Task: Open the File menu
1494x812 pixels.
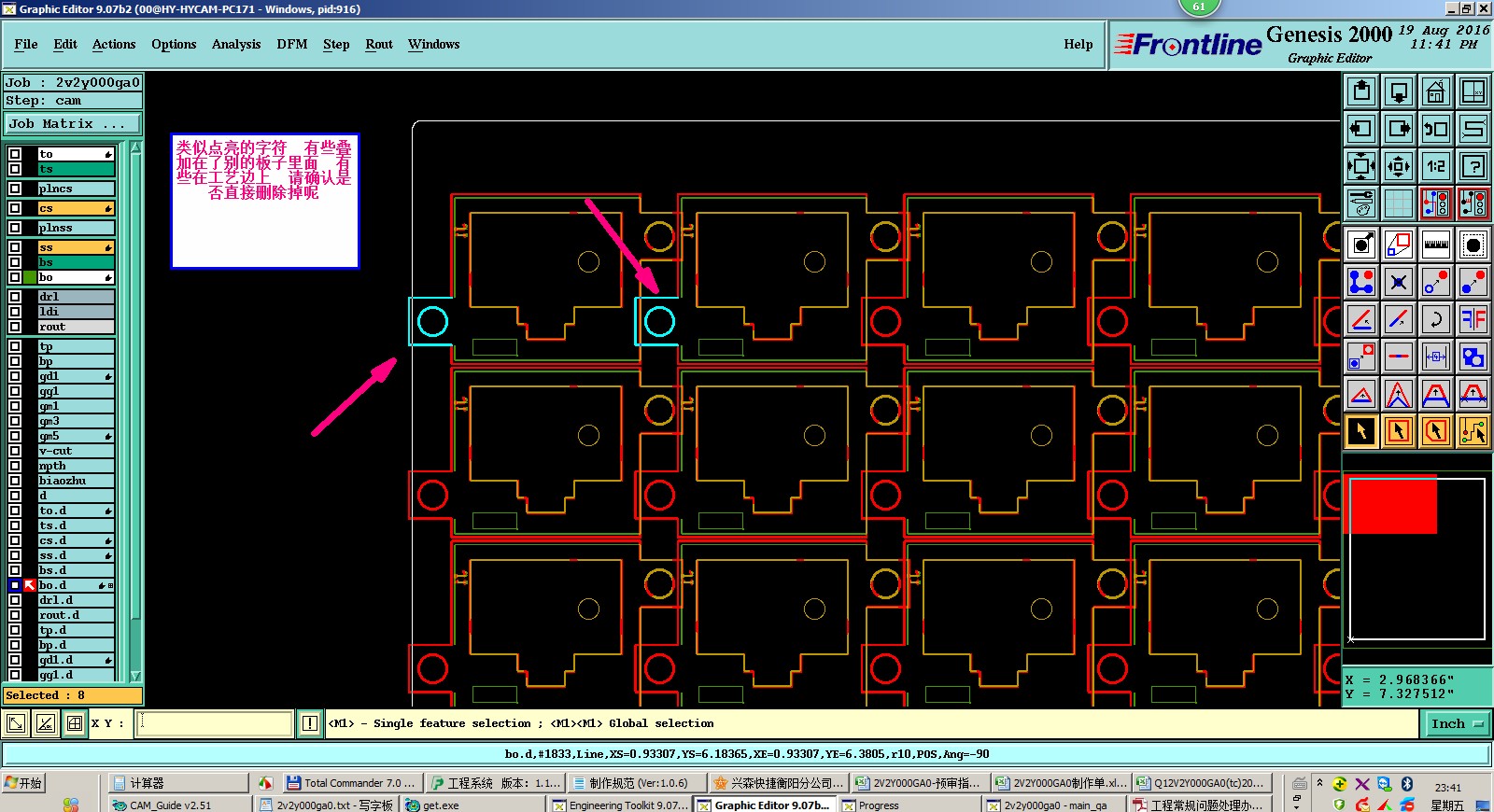Action: click(26, 44)
